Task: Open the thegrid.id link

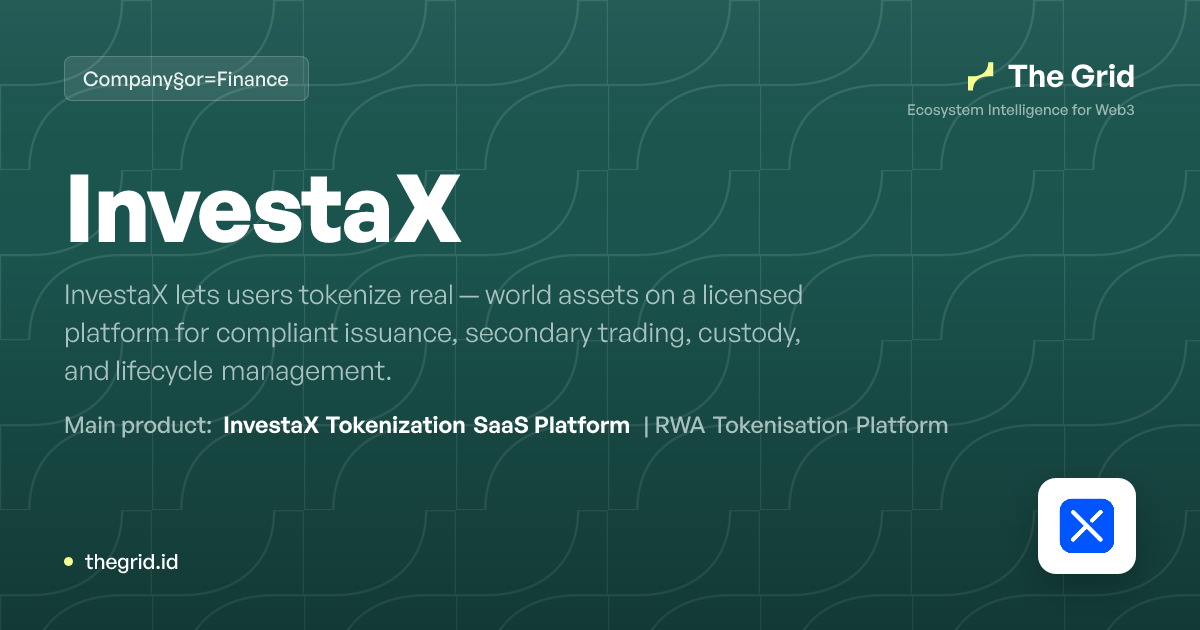Action: (131, 562)
